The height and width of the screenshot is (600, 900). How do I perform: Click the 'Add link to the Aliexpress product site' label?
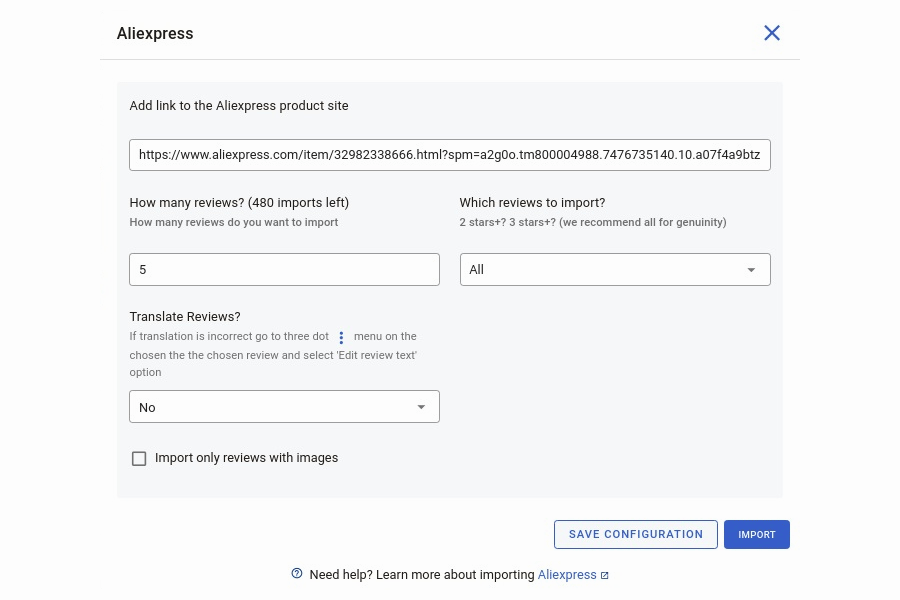click(239, 106)
